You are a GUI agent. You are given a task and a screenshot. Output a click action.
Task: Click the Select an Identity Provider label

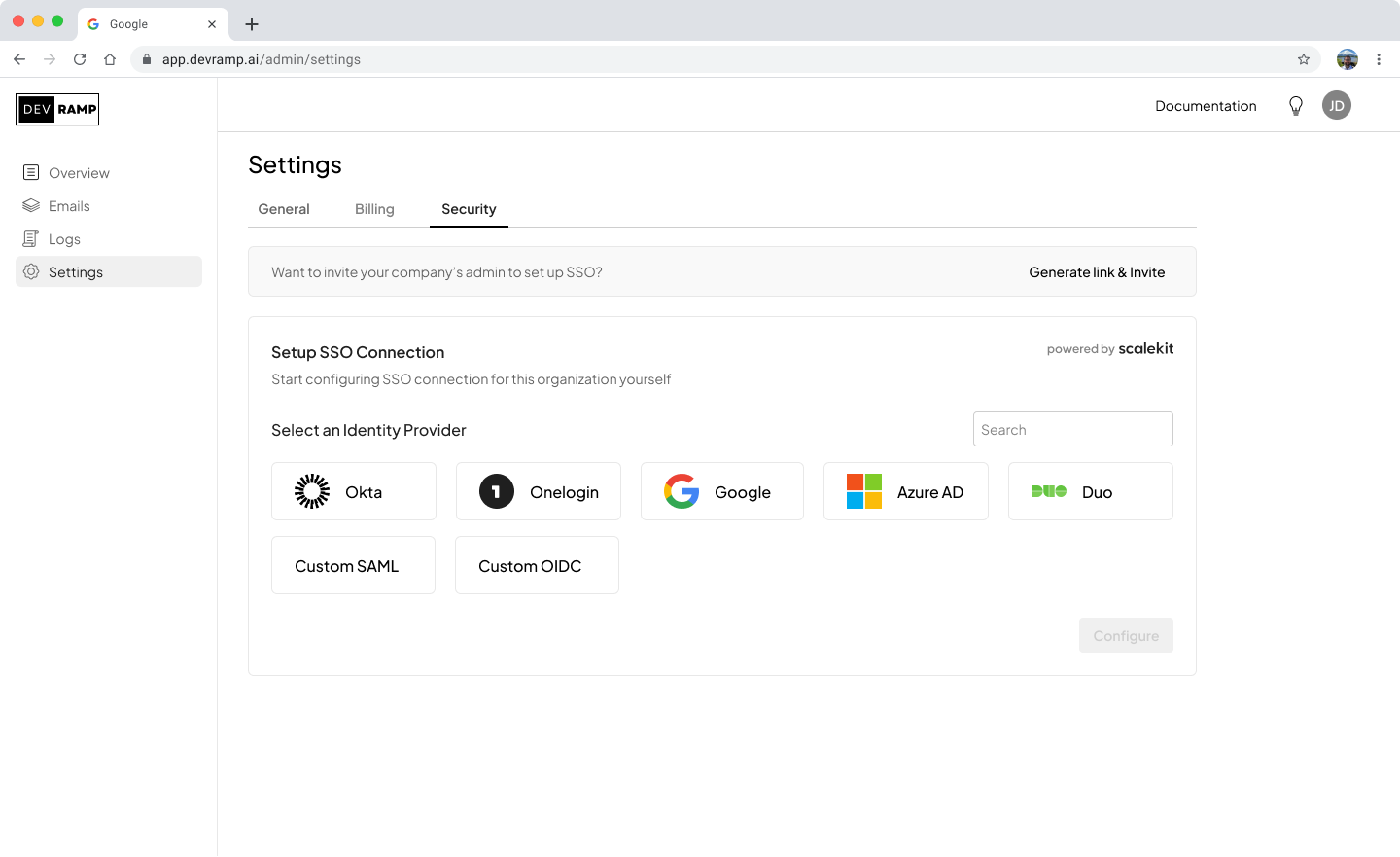pyautogui.click(x=368, y=430)
